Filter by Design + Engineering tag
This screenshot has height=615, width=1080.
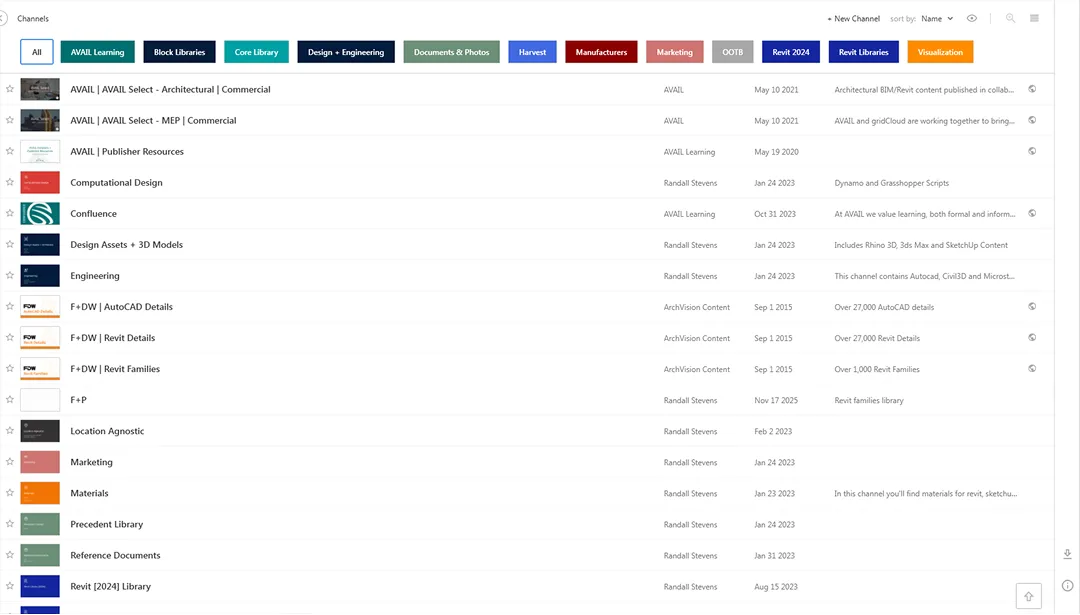coord(346,52)
